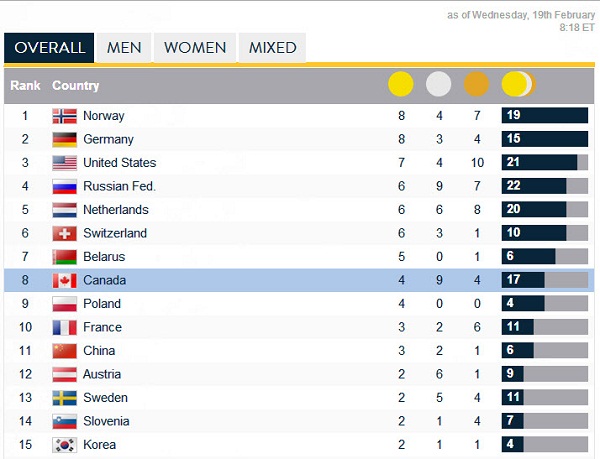Select the MIXED tab
Image resolution: width=600 pixels, height=459 pixels.
272,48
